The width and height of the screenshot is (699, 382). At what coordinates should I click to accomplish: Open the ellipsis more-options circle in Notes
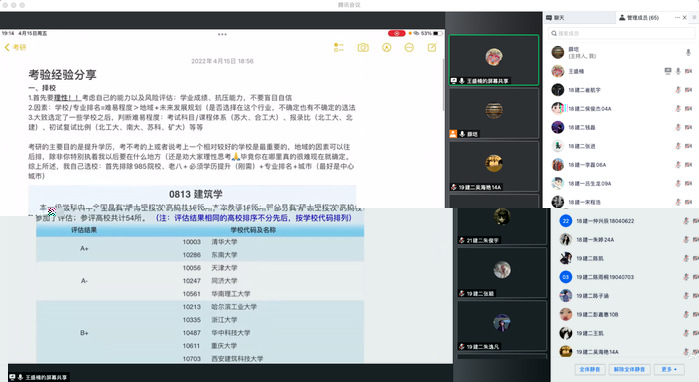(409, 47)
